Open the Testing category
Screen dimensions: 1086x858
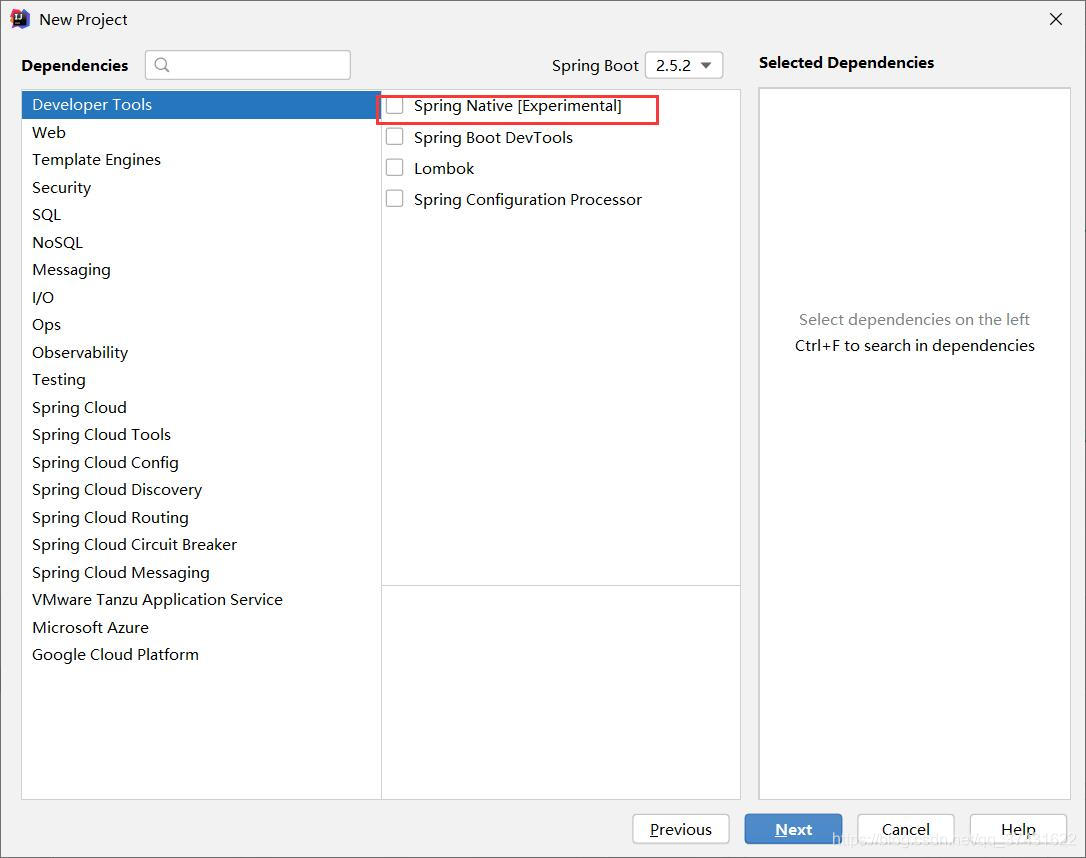coord(201,379)
